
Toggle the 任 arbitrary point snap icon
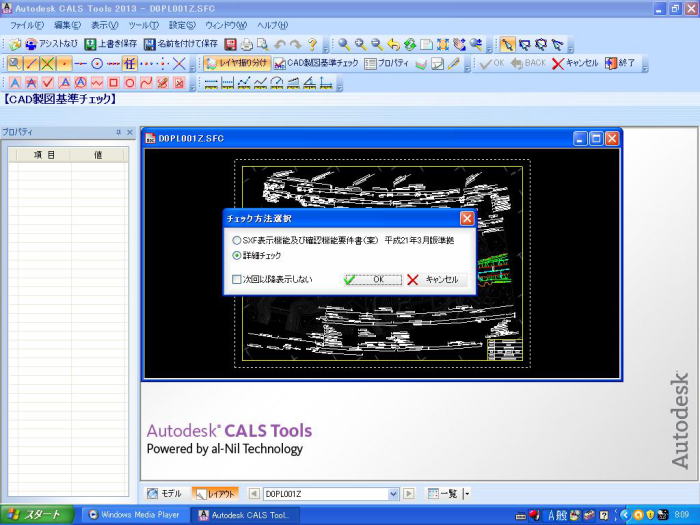[130, 64]
